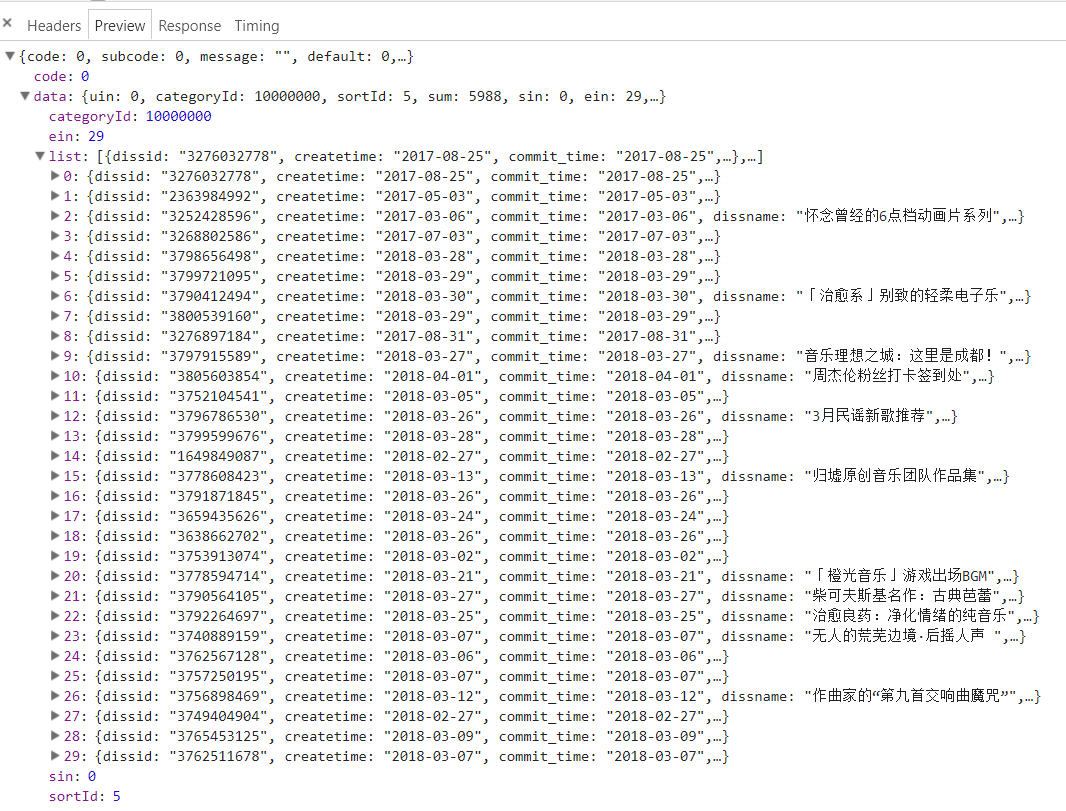Screen dimensions: 1066x811
Task: Expand list item 16 with dissid 3791871845
Action: click(55, 496)
